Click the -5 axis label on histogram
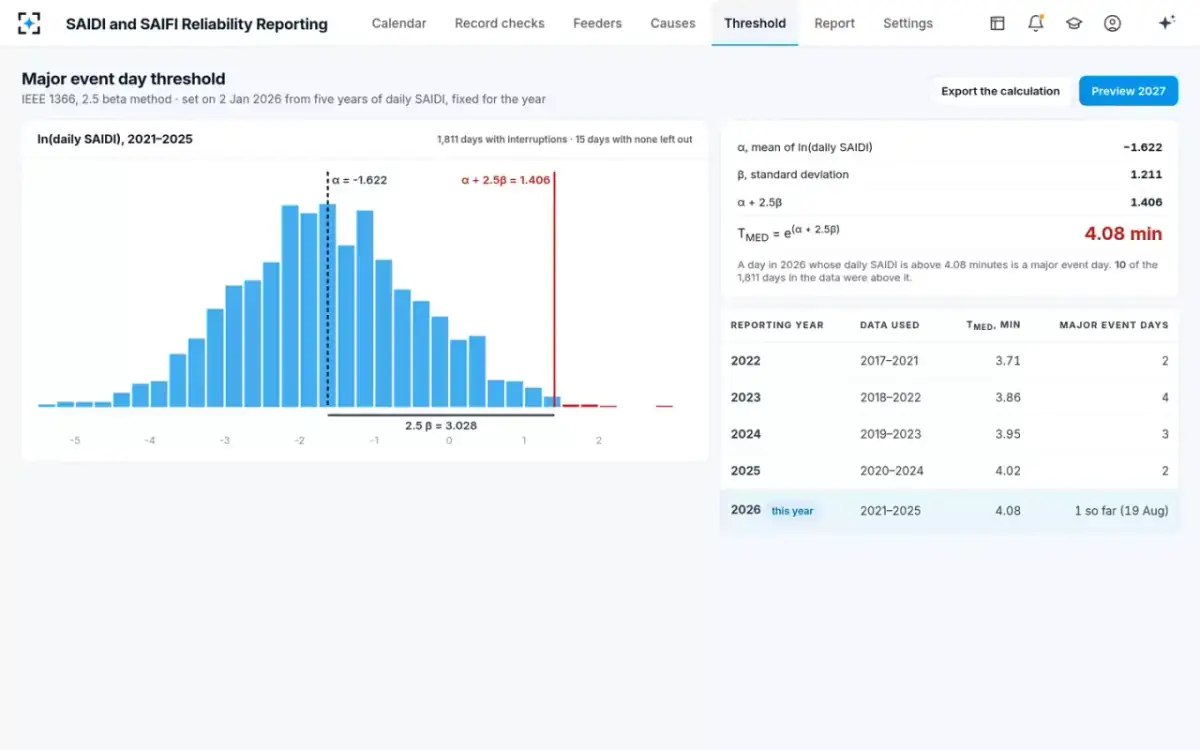The width and height of the screenshot is (1200, 750). 75,441
